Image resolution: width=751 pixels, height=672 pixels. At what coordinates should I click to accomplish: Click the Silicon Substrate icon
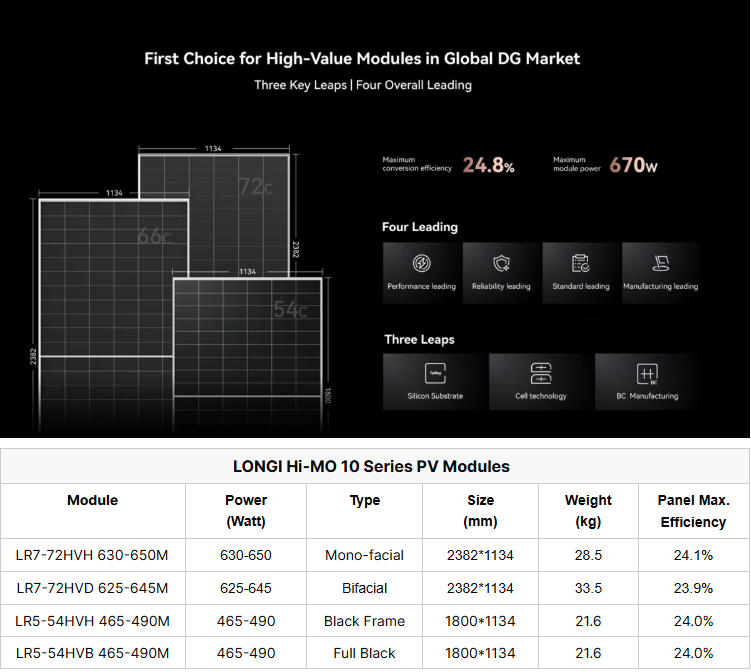click(435, 373)
